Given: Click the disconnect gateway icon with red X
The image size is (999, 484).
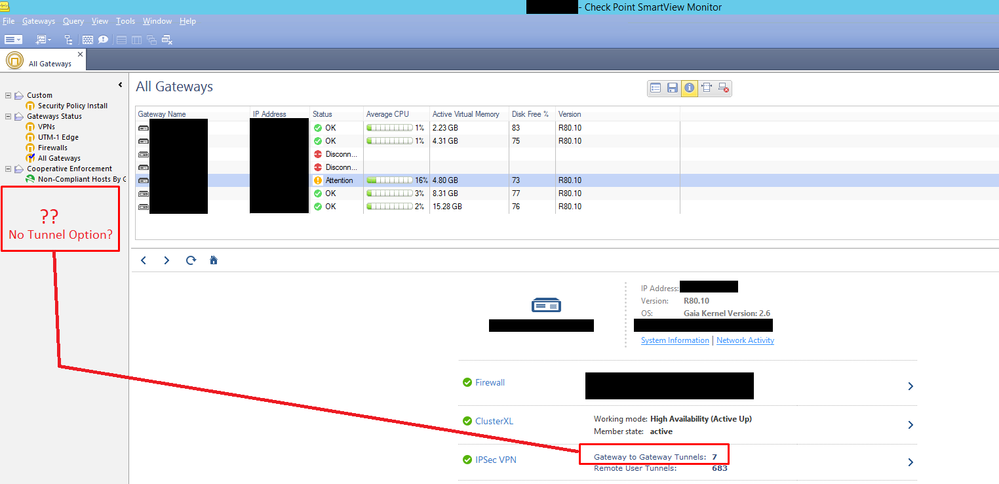Looking at the screenshot, I should (x=723, y=88).
